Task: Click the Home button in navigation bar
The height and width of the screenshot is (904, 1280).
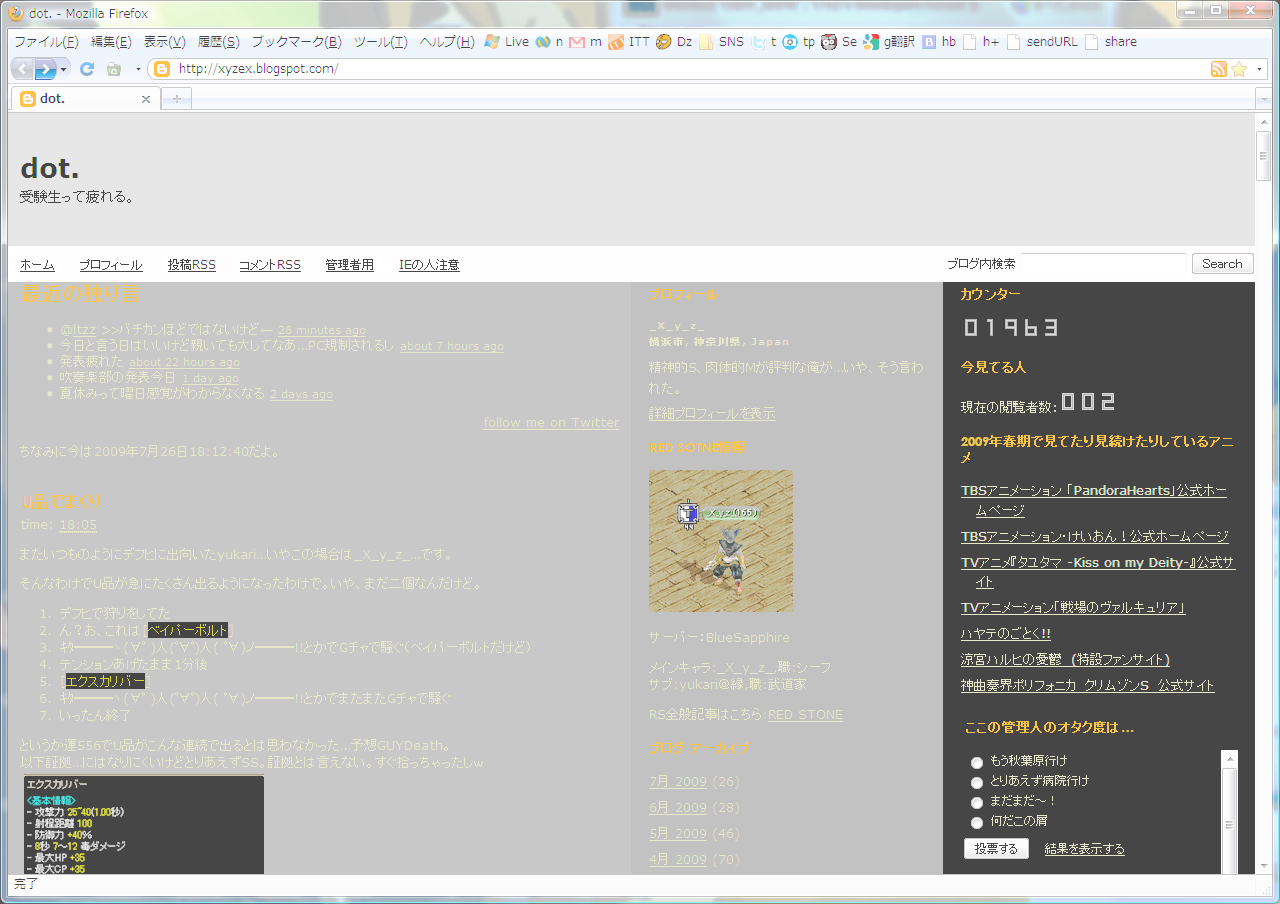Action: [114, 69]
